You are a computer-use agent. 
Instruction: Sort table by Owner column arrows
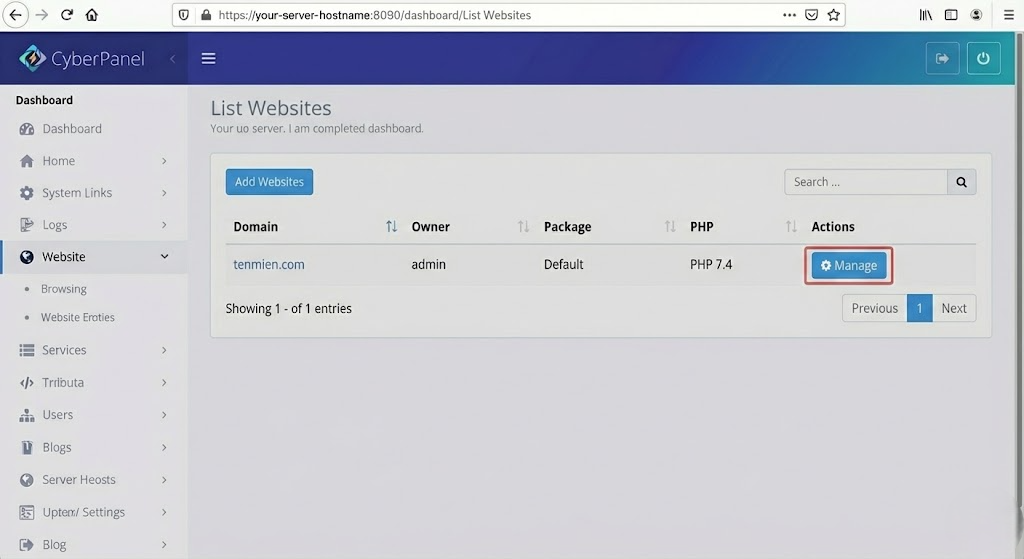pyautogui.click(x=523, y=227)
